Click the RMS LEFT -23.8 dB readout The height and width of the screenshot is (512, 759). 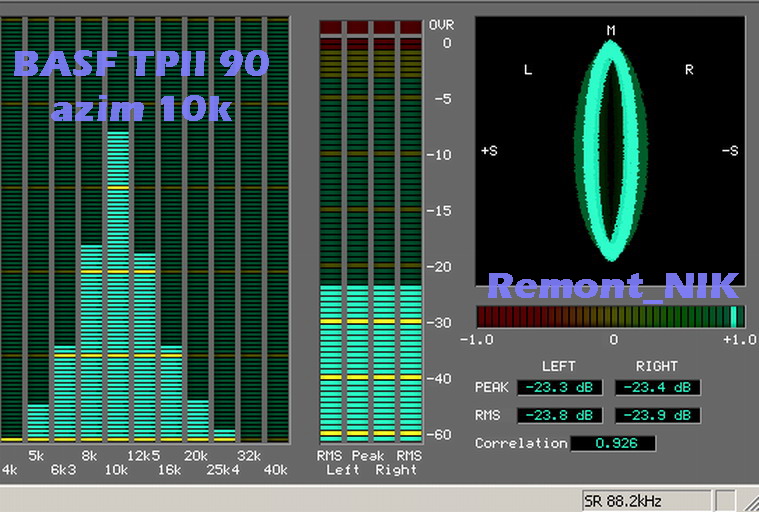click(559, 415)
